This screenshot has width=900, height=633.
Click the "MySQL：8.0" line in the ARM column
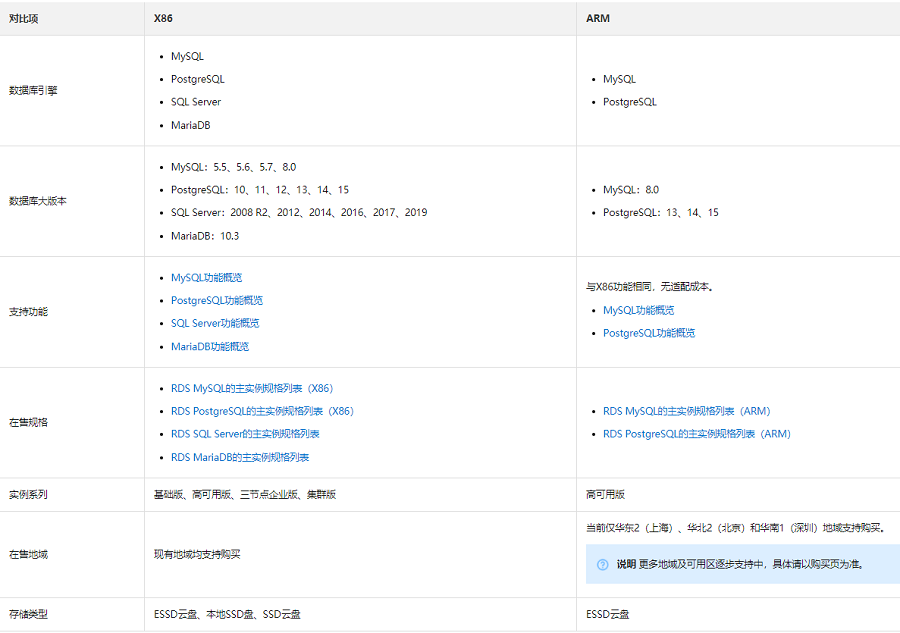pyautogui.click(x=631, y=190)
